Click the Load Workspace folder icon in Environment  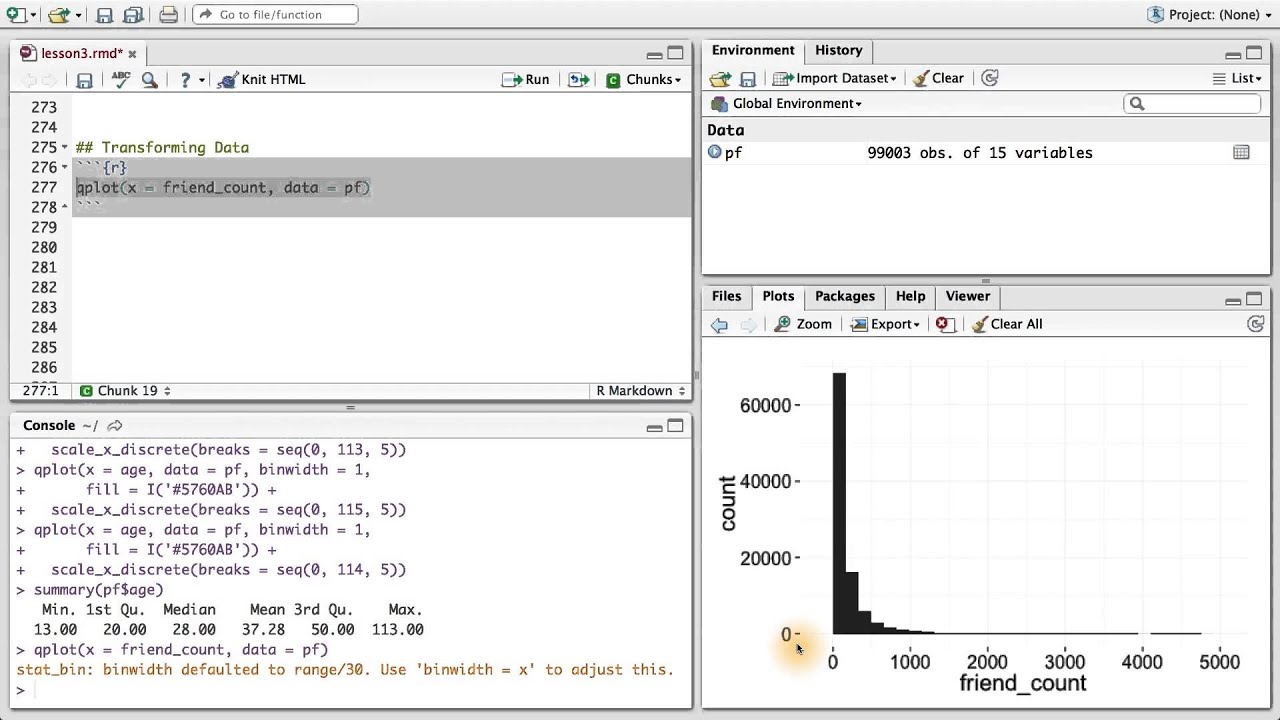point(720,78)
